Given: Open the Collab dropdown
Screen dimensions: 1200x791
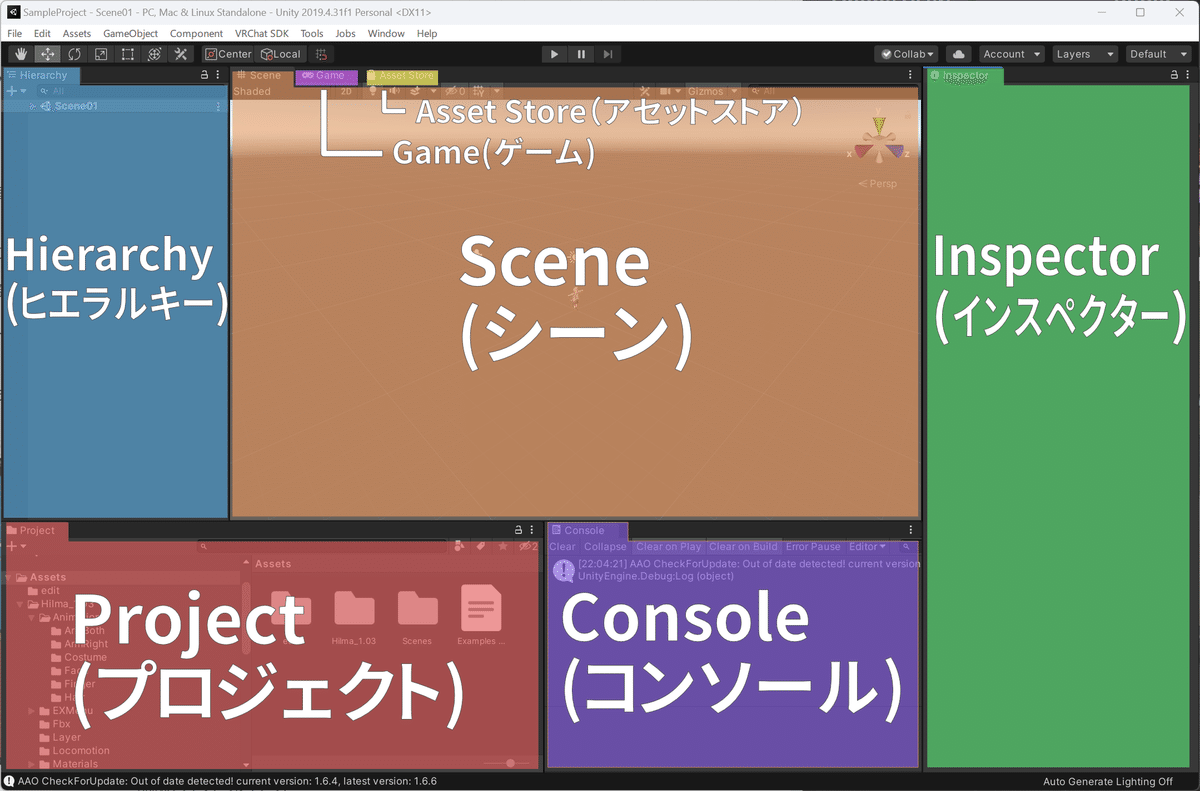Looking at the screenshot, I should click(x=907, y=54).
